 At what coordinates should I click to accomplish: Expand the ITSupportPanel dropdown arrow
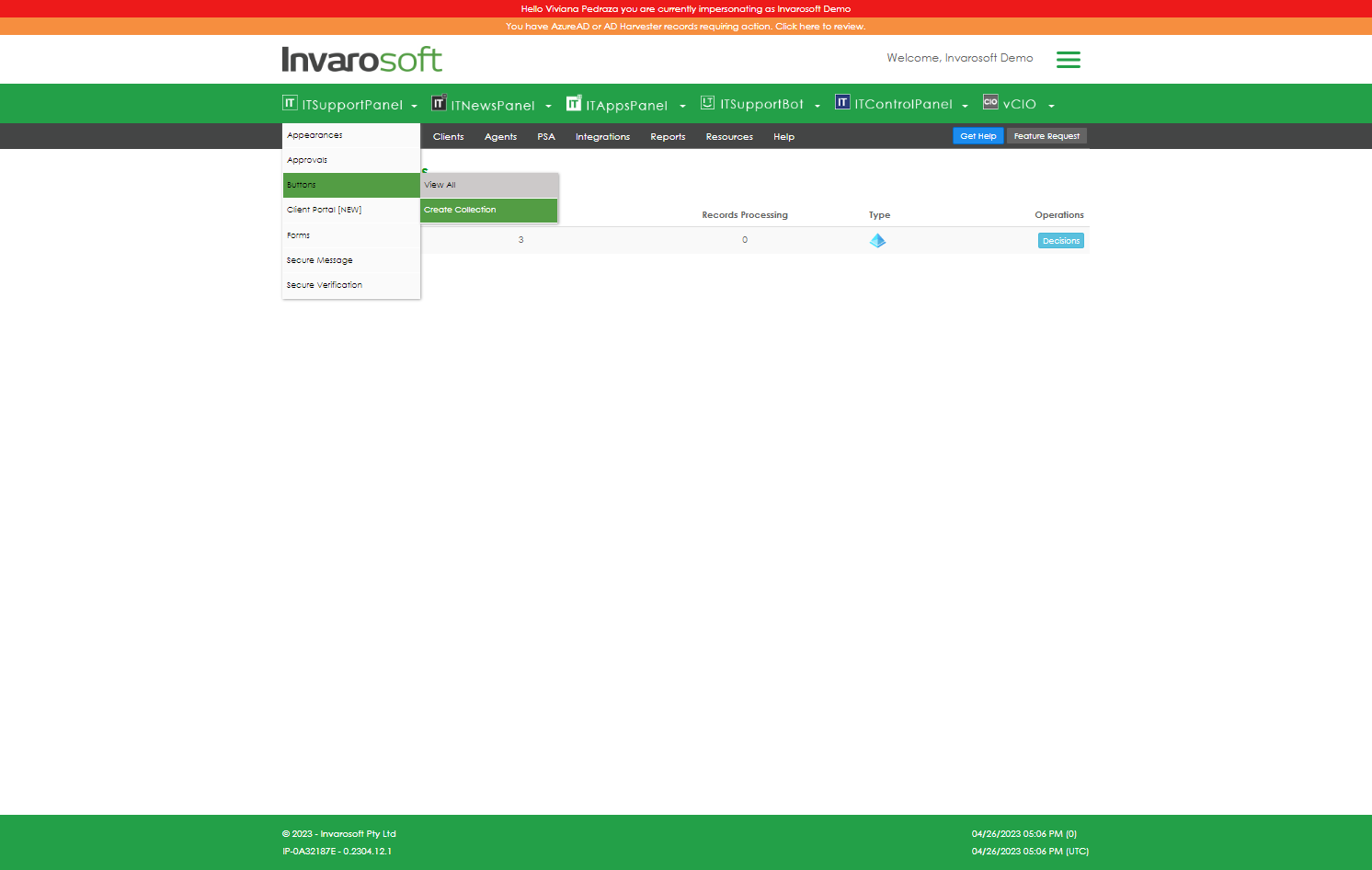coord(414,106)
